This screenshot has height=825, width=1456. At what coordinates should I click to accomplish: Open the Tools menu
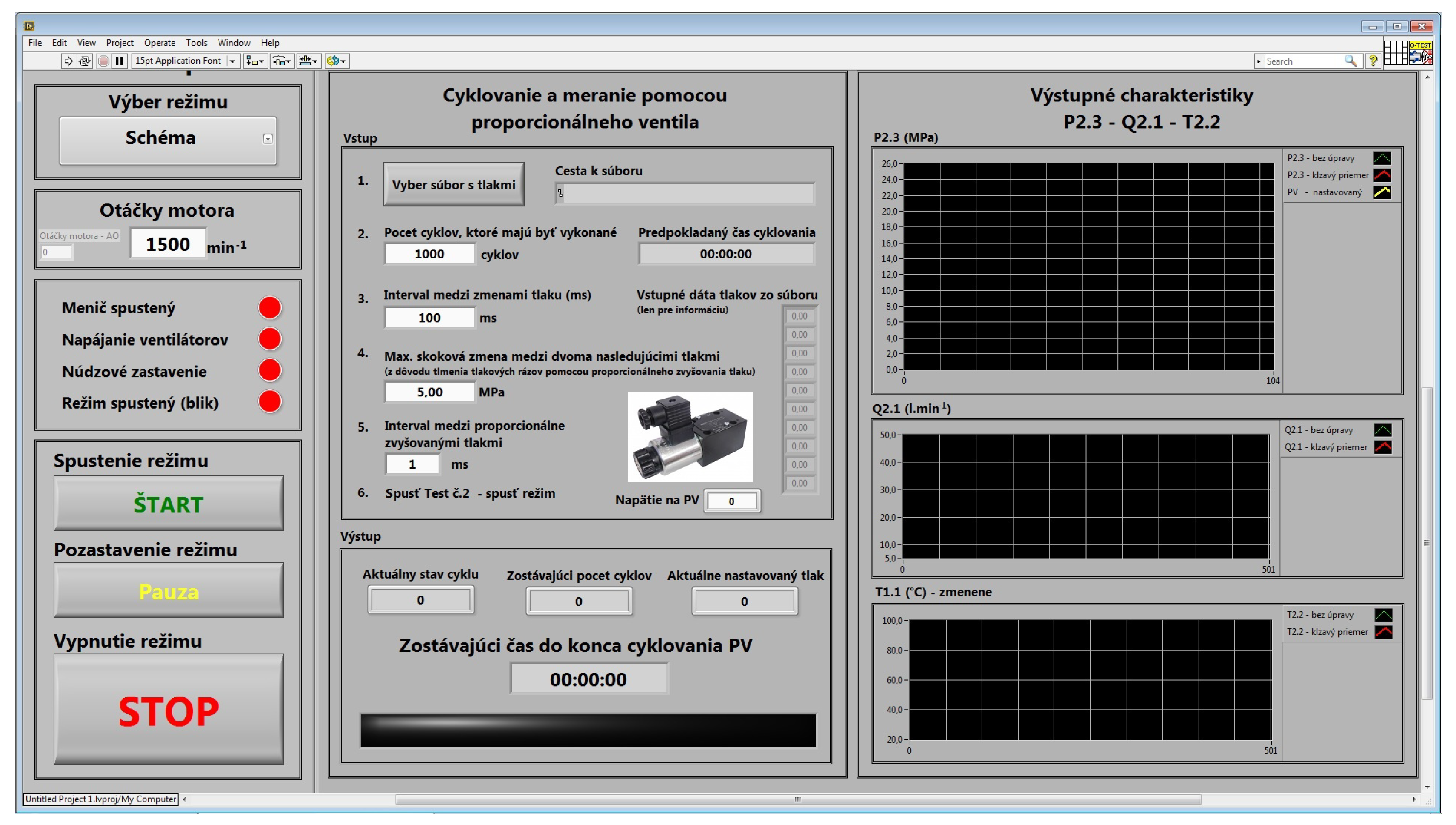[196, 43]
